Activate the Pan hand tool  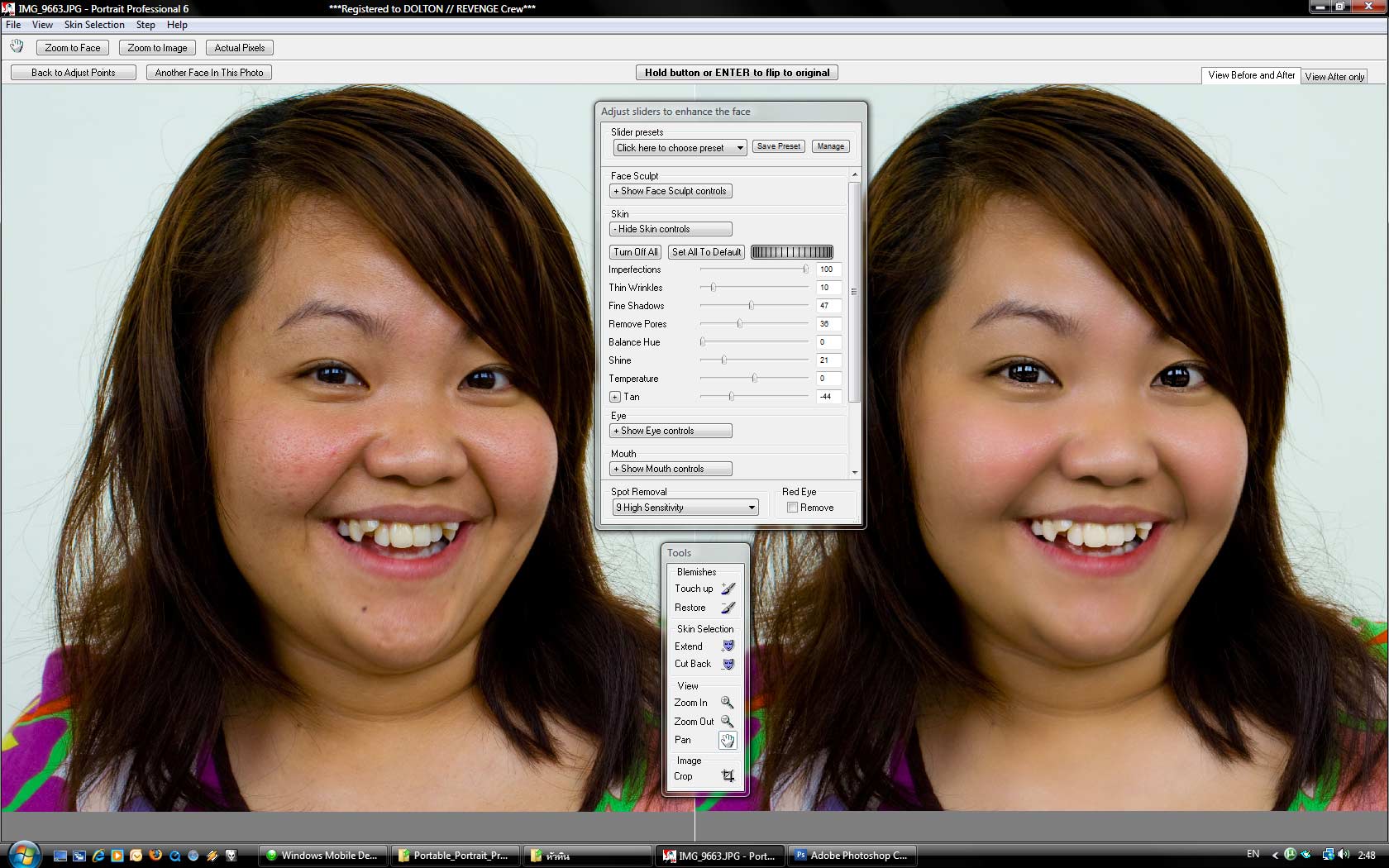pos(727,741)
